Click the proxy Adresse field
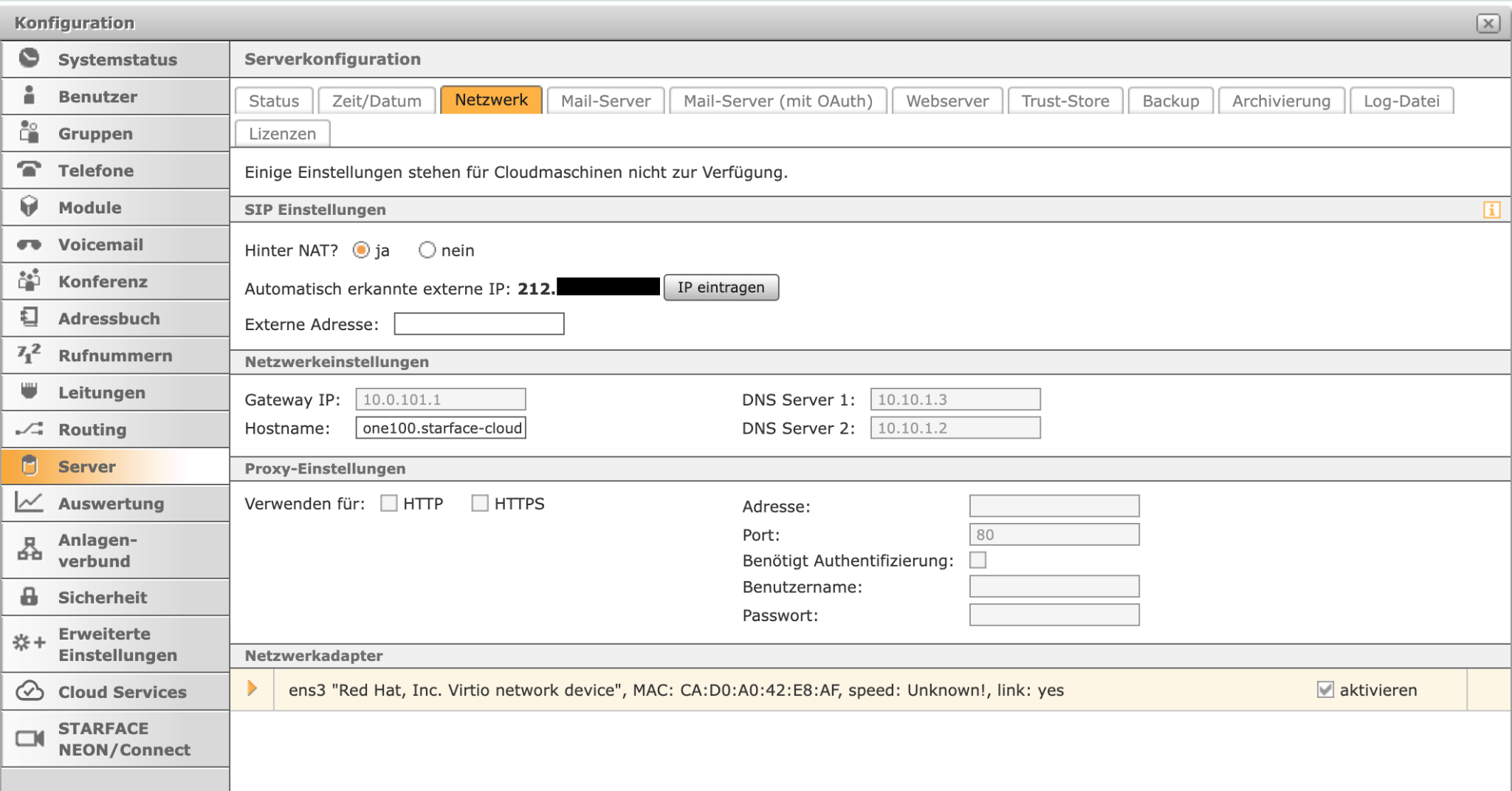 click(x=1054, y=506)
